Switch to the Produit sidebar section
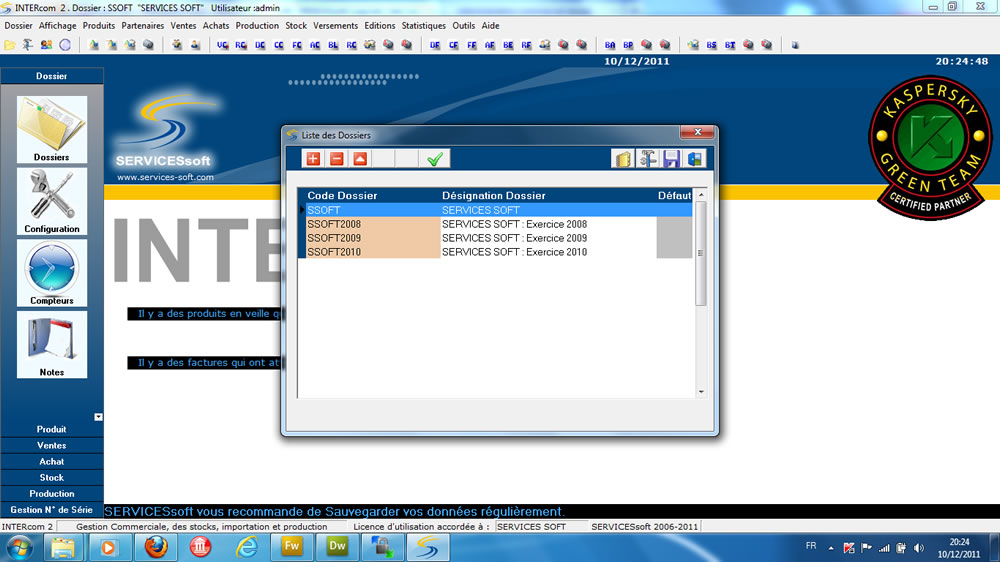Image resolution: width=1000 pixels, height=562 pixels. click(52, 429)
